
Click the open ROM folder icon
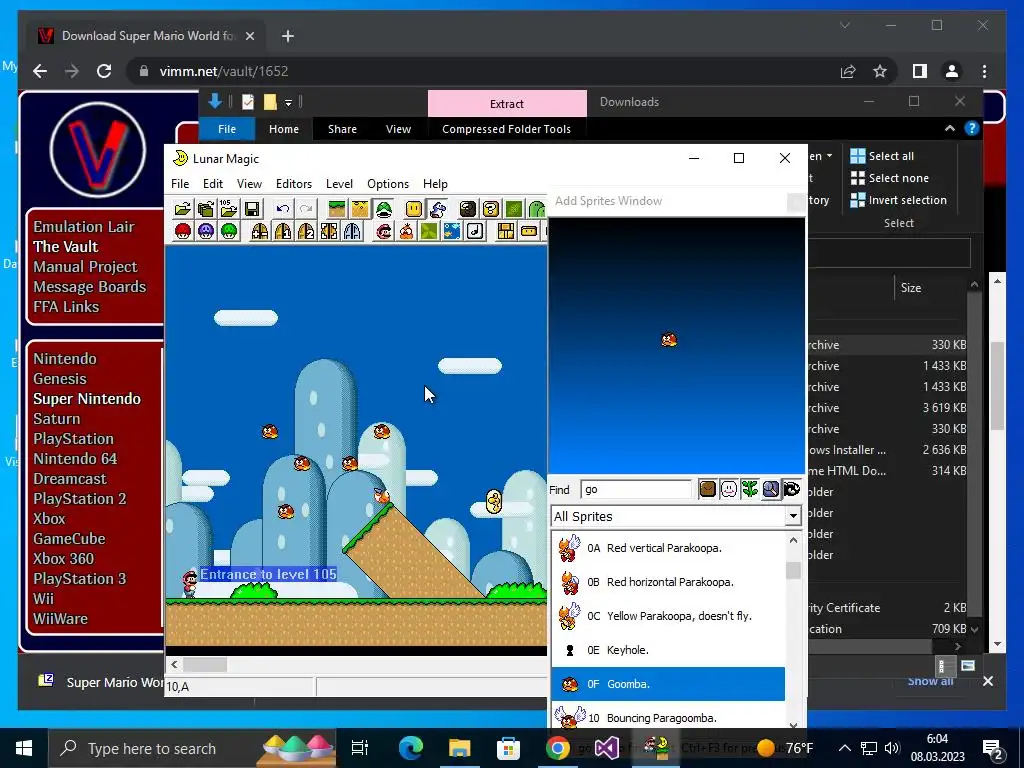tap(183, 209)
